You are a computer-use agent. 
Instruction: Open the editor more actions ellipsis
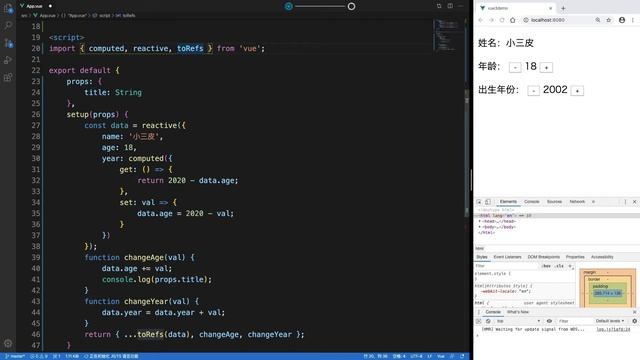(x=461, y=6)
